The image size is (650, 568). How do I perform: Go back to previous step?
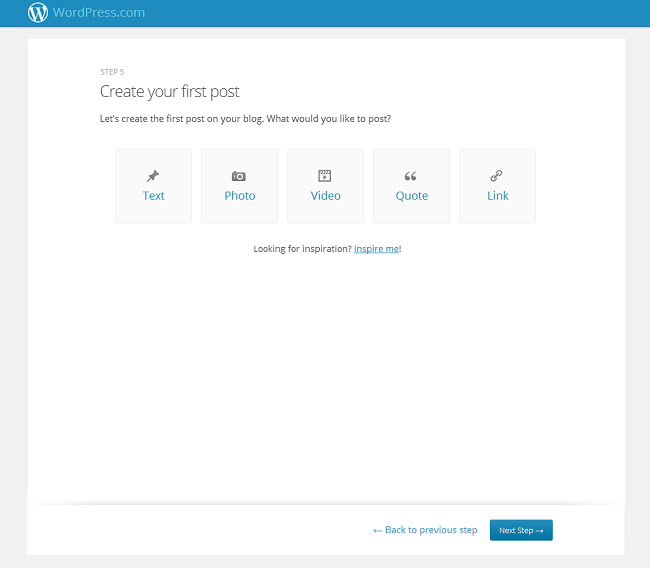point(425,530)
